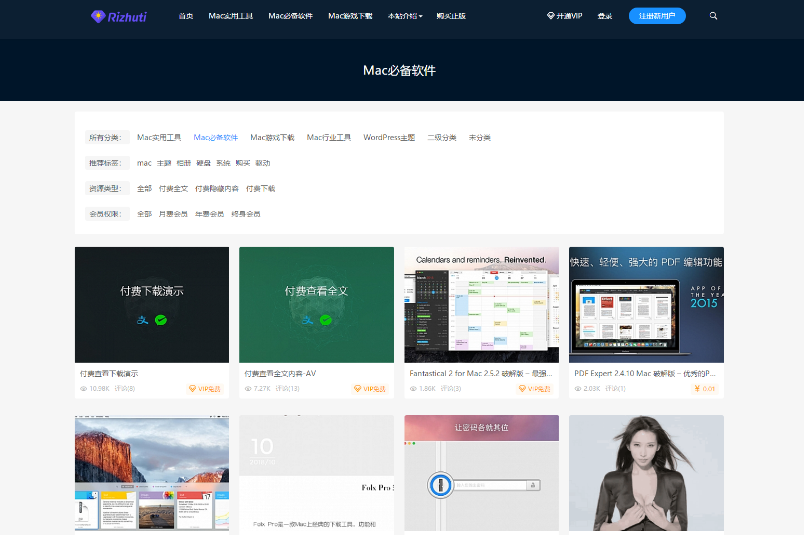Click 评论(8) under 付费查看下载演示

pos(125,389)
